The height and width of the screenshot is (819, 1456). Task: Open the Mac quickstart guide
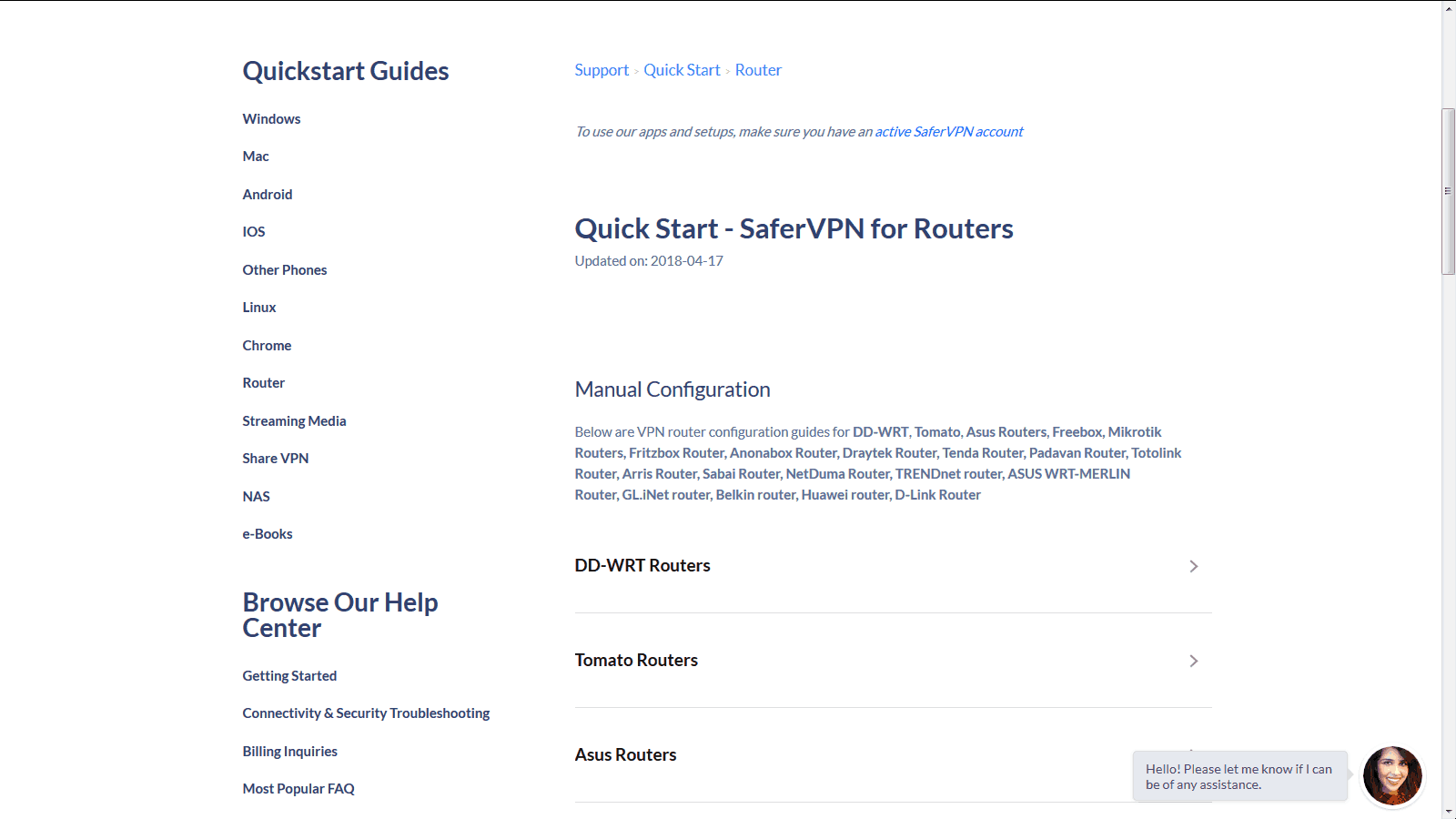point(256,157)
